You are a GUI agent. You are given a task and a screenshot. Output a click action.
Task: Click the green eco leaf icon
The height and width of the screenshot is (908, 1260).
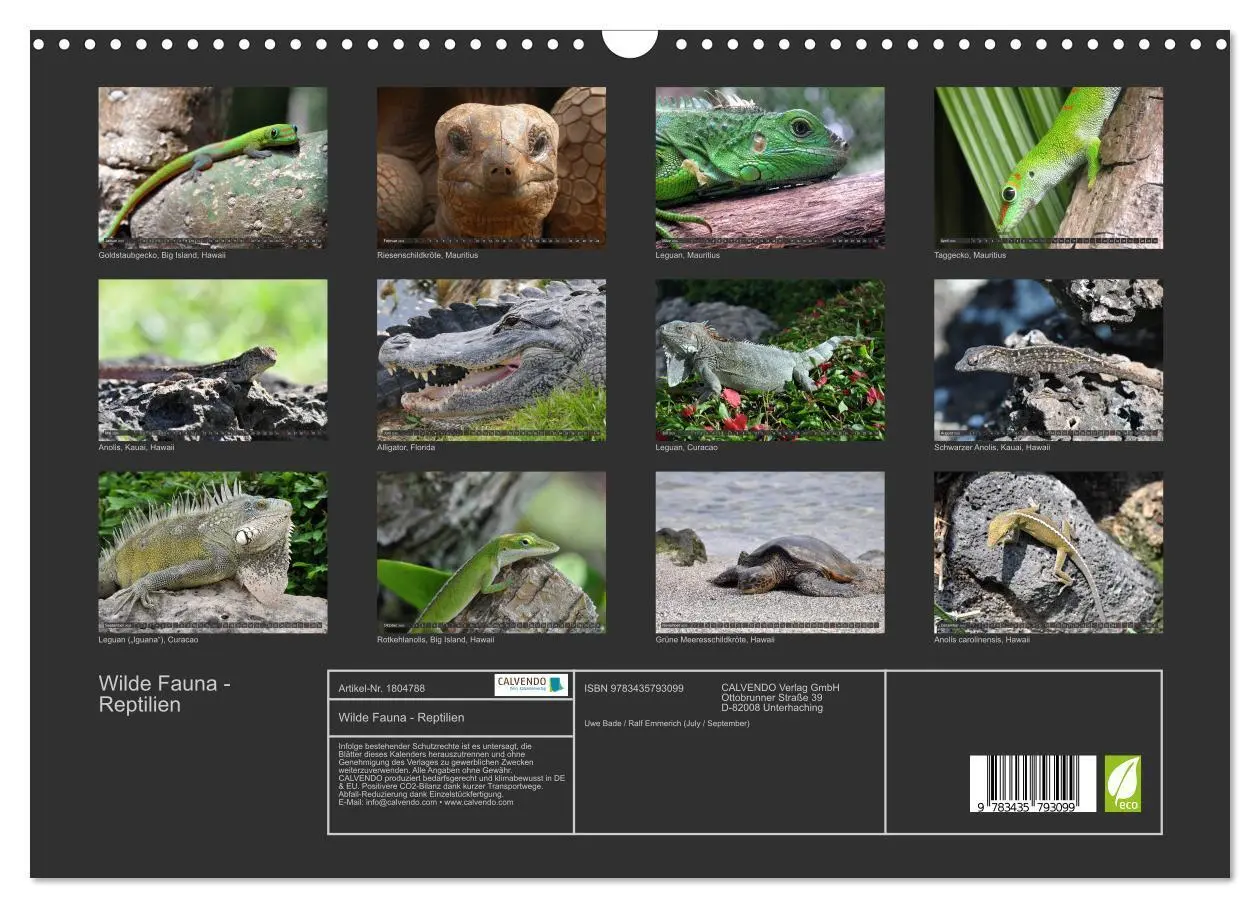pos(1122,783)
